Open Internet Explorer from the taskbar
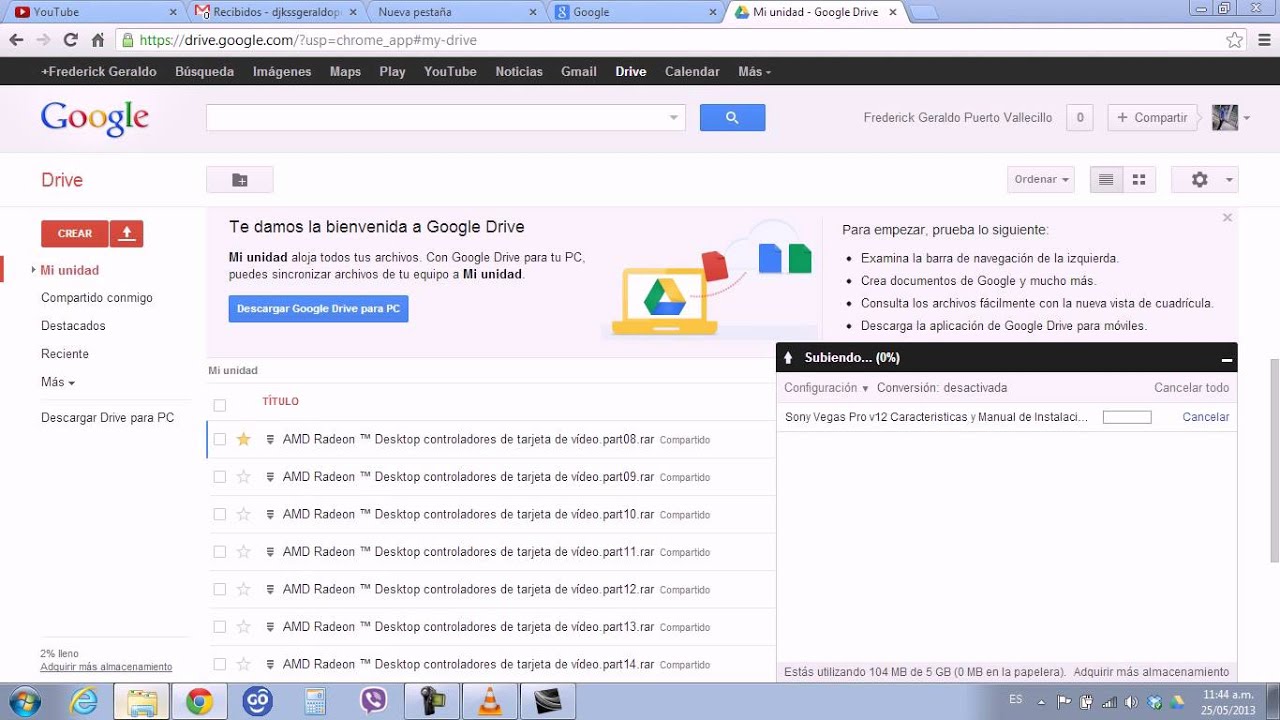Viewport: 1280px width, 720px height. pyautogui.click(x=83, y=702)
